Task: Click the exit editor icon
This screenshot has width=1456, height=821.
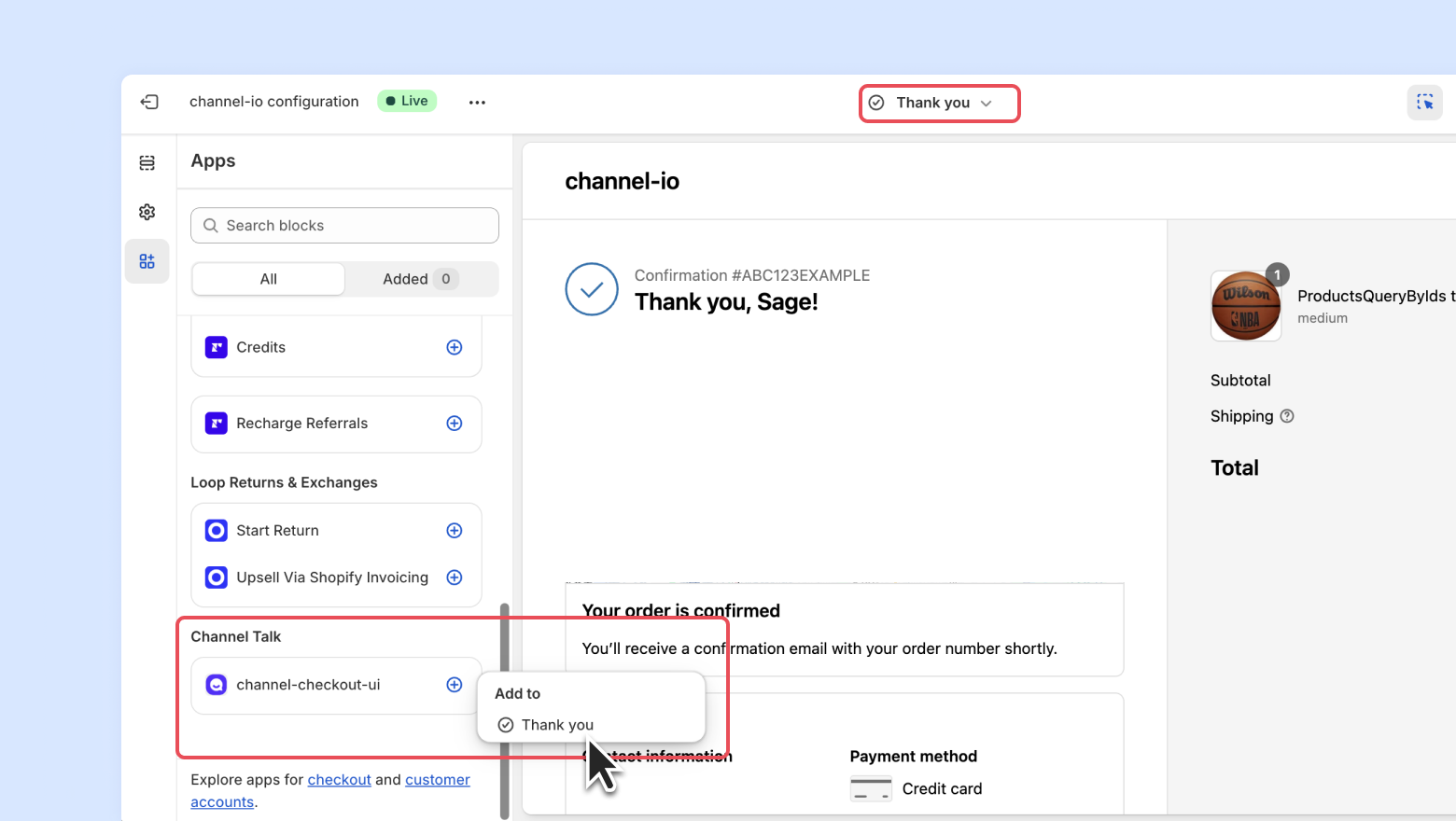Action: (149, 102)
